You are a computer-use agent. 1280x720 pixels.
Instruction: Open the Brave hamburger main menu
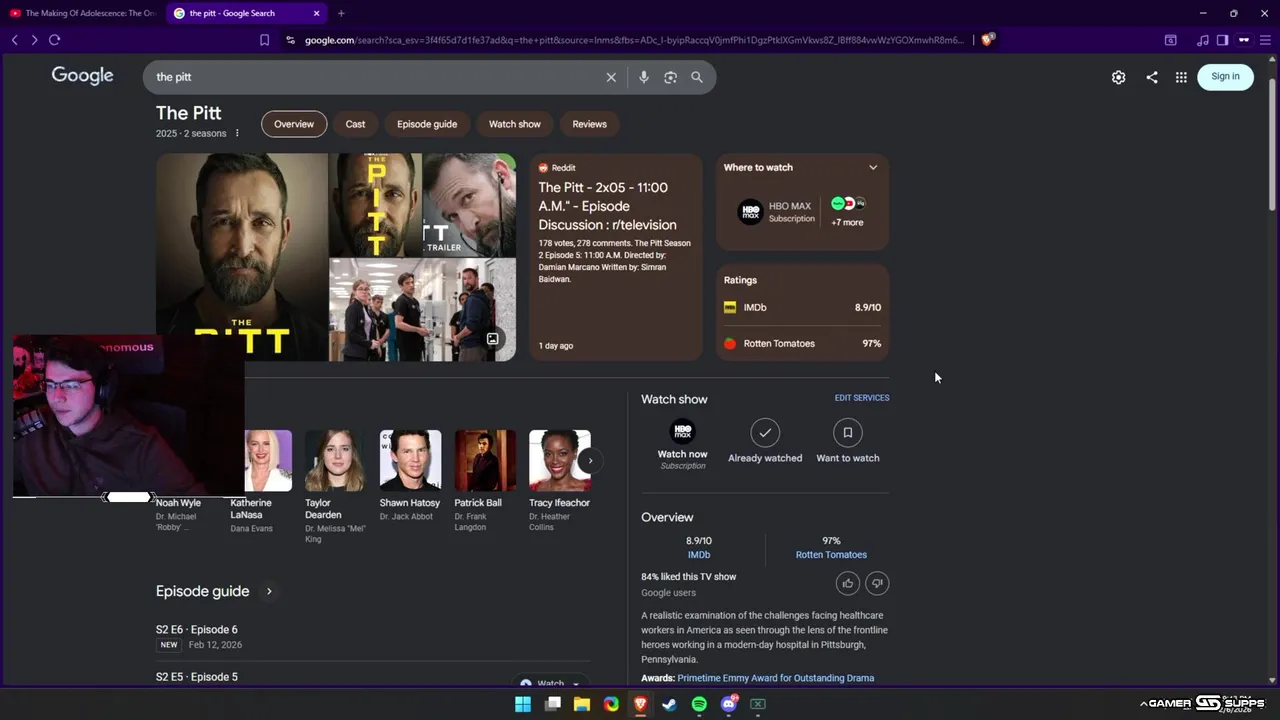[x=1264, y=40]
